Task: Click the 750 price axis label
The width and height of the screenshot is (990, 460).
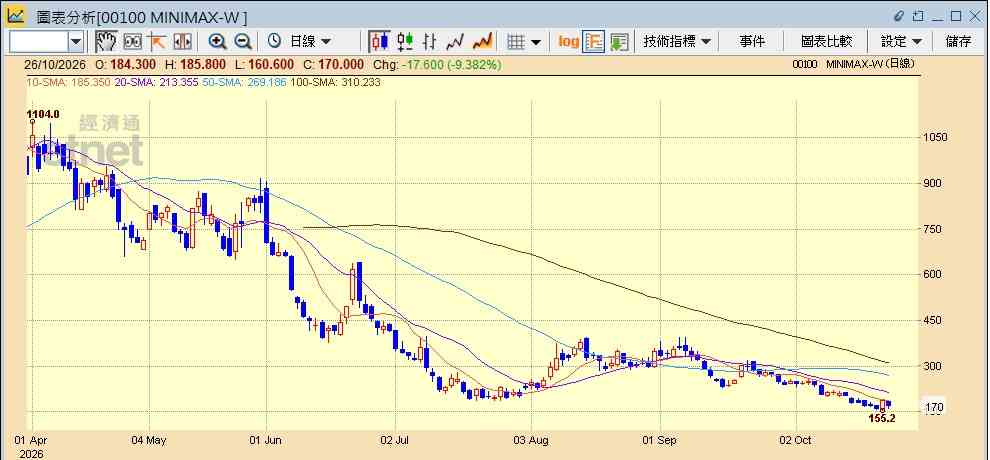Action: [934, 229]
